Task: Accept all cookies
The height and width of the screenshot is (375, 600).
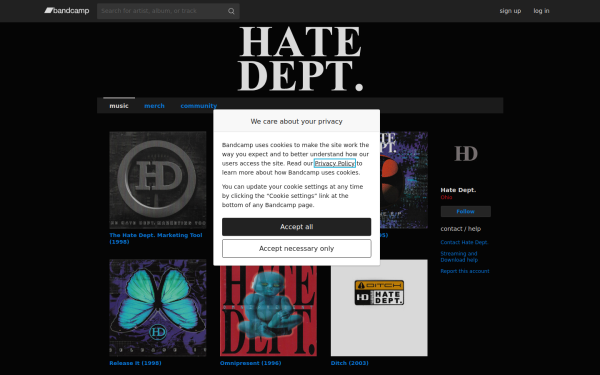Action: (297, 227)
